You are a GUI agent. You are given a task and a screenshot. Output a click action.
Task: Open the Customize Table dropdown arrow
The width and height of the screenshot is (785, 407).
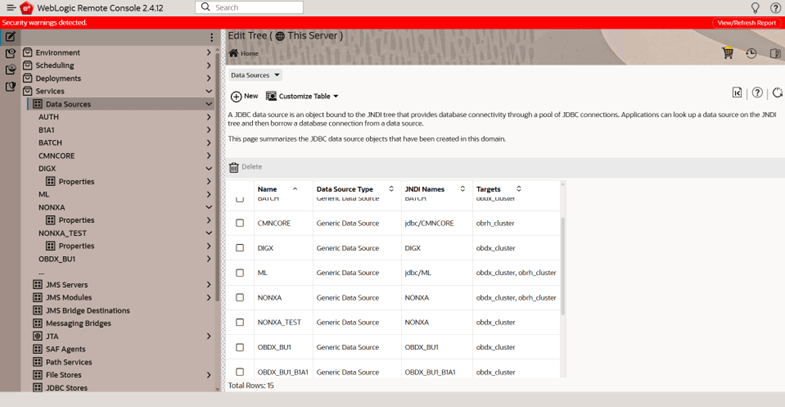(x=336, y=96)
